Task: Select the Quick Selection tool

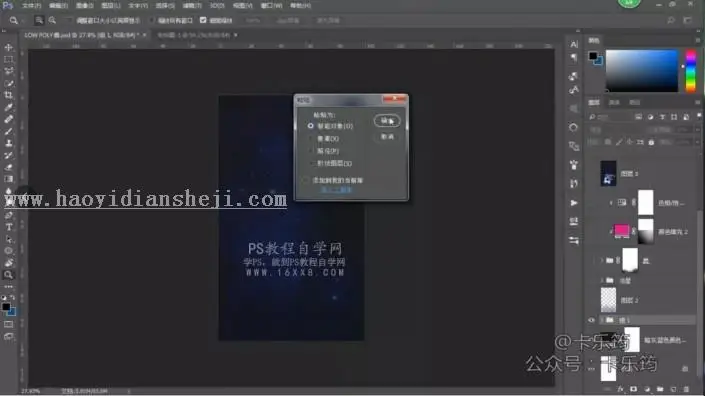Action: [x=9, y=83]
